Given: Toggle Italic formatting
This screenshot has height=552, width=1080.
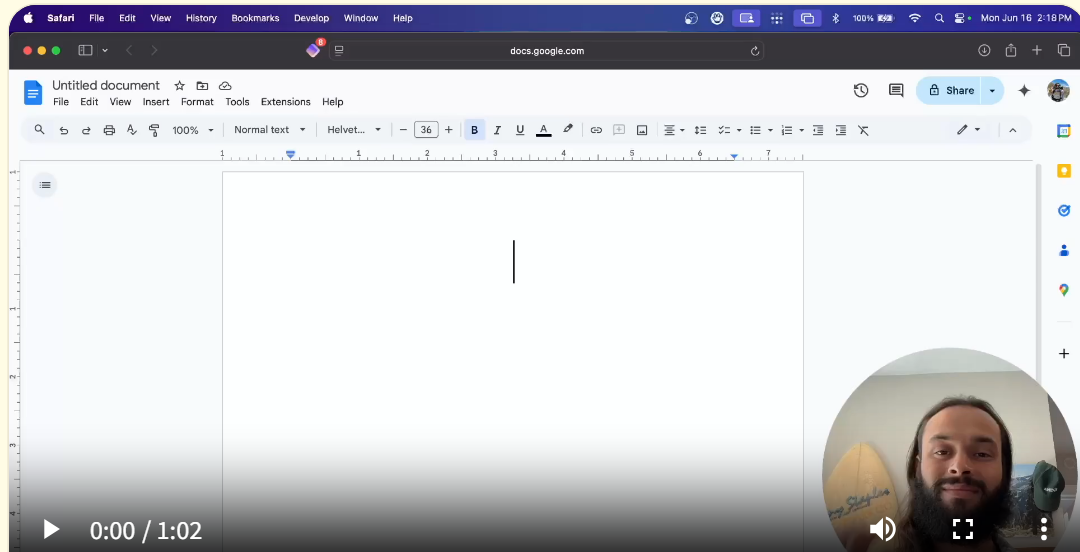Looking at the screenshot, I should tap(497, 130).
